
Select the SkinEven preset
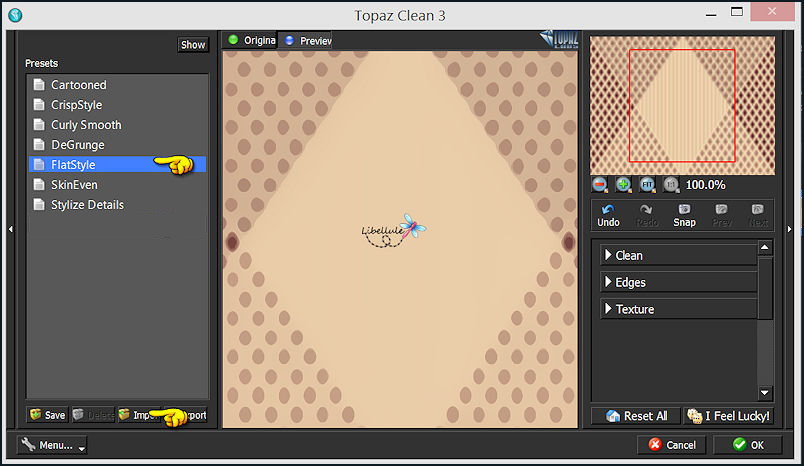coord(117,185)
